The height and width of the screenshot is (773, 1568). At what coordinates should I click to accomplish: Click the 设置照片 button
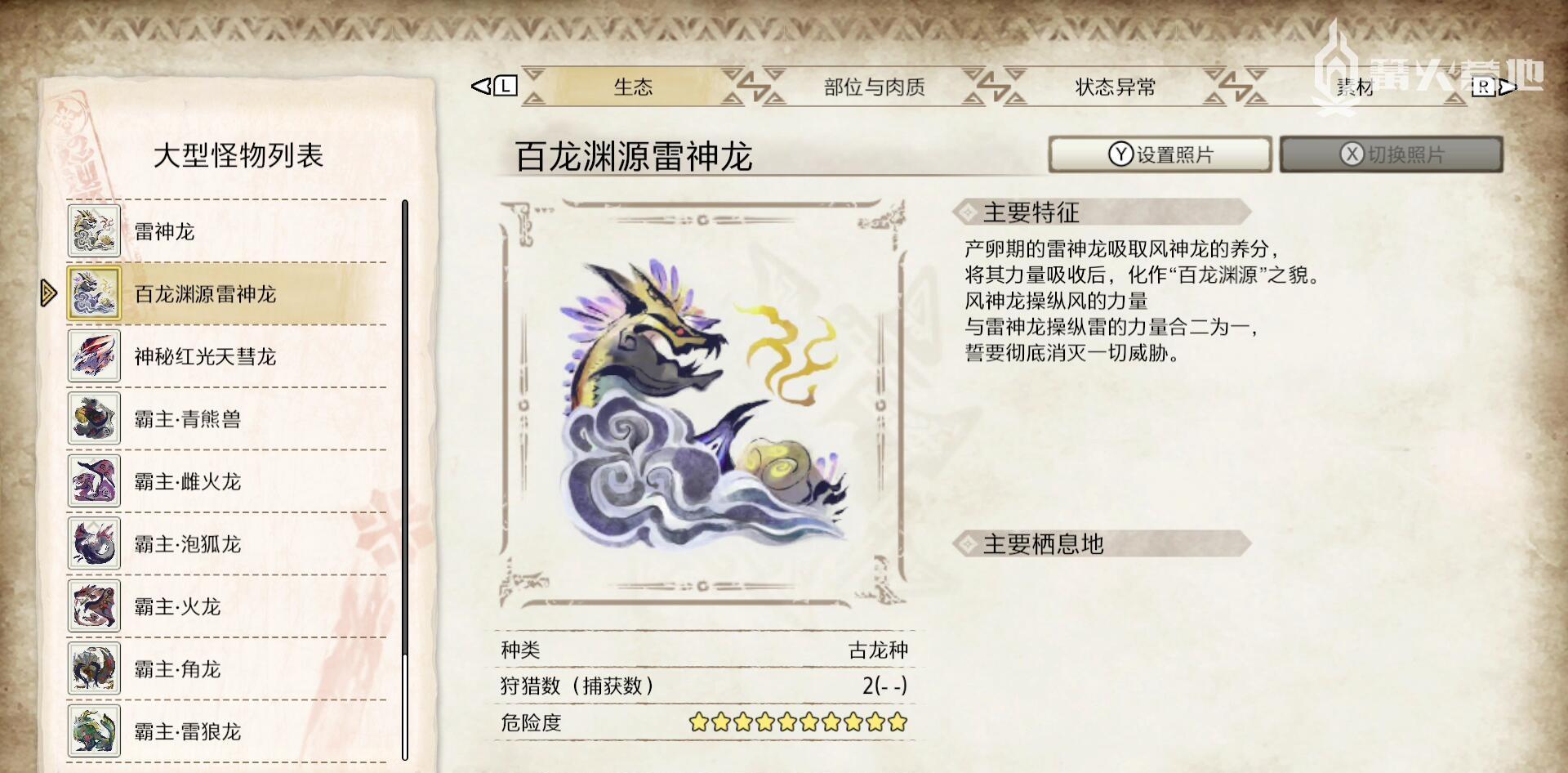(x=1160, y=154)
